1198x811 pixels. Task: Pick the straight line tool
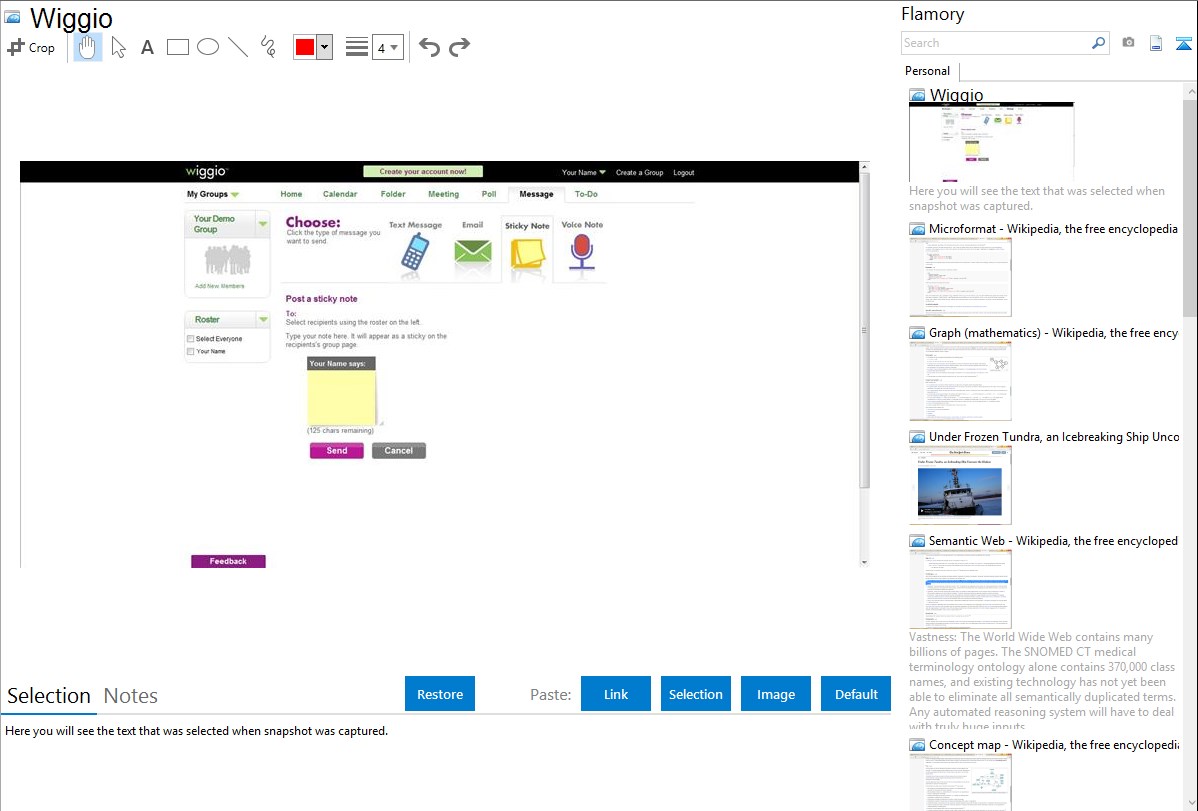tap(238, 47)
